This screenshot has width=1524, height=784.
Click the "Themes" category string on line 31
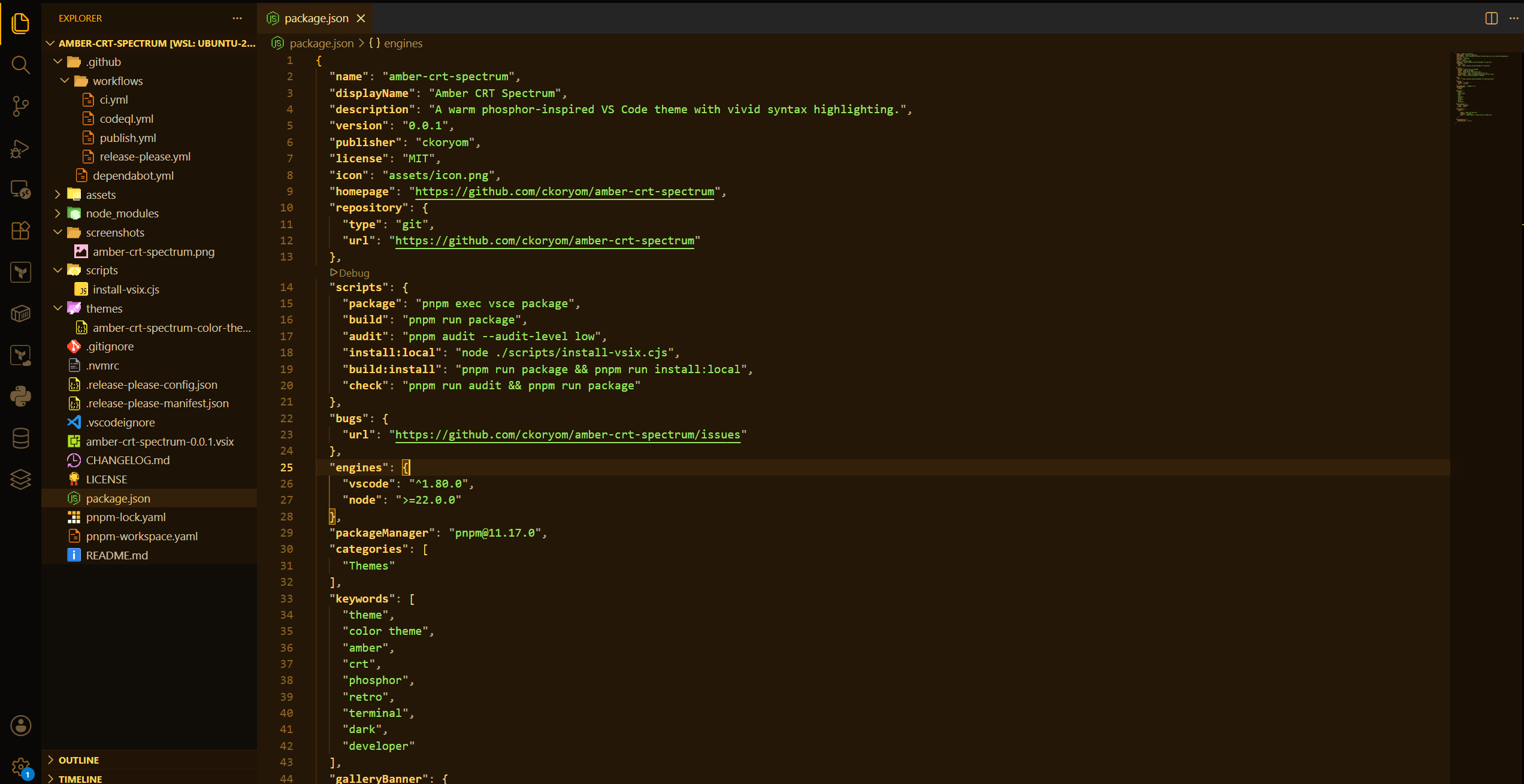tap(368, 566)
